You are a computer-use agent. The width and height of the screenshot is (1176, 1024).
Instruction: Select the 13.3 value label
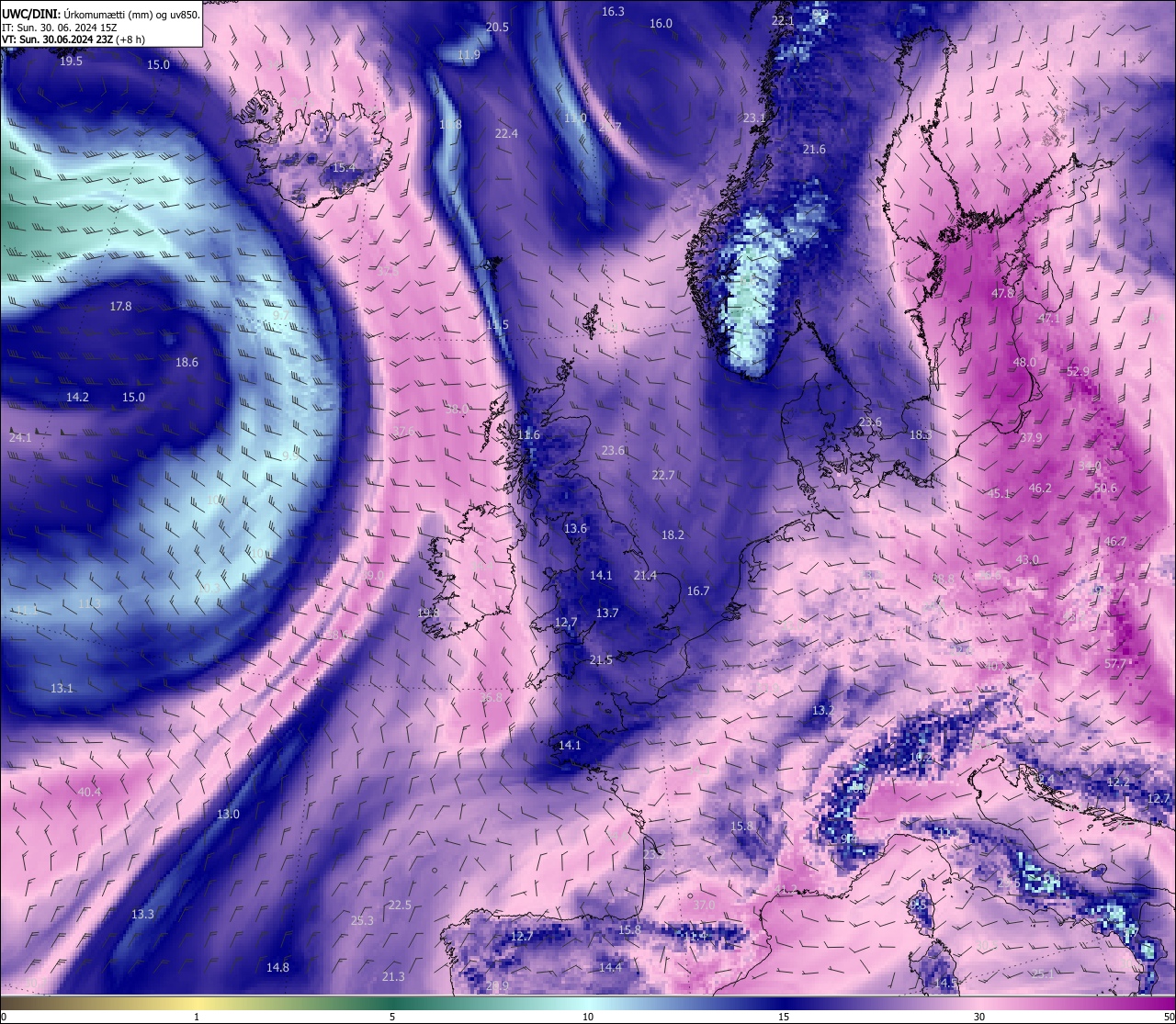[x=142, y=914]
